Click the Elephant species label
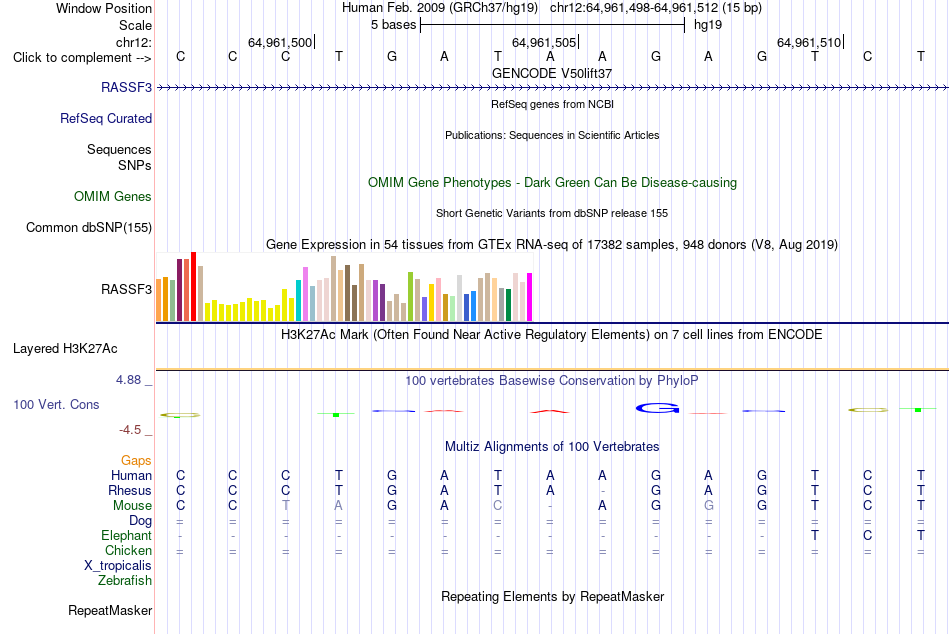 (127, 535)
